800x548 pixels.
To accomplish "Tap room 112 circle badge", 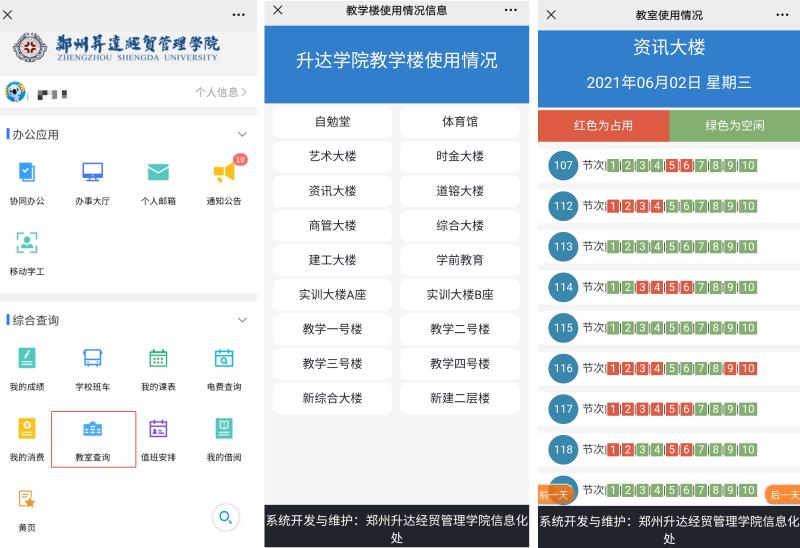I will tap(563, 206).
